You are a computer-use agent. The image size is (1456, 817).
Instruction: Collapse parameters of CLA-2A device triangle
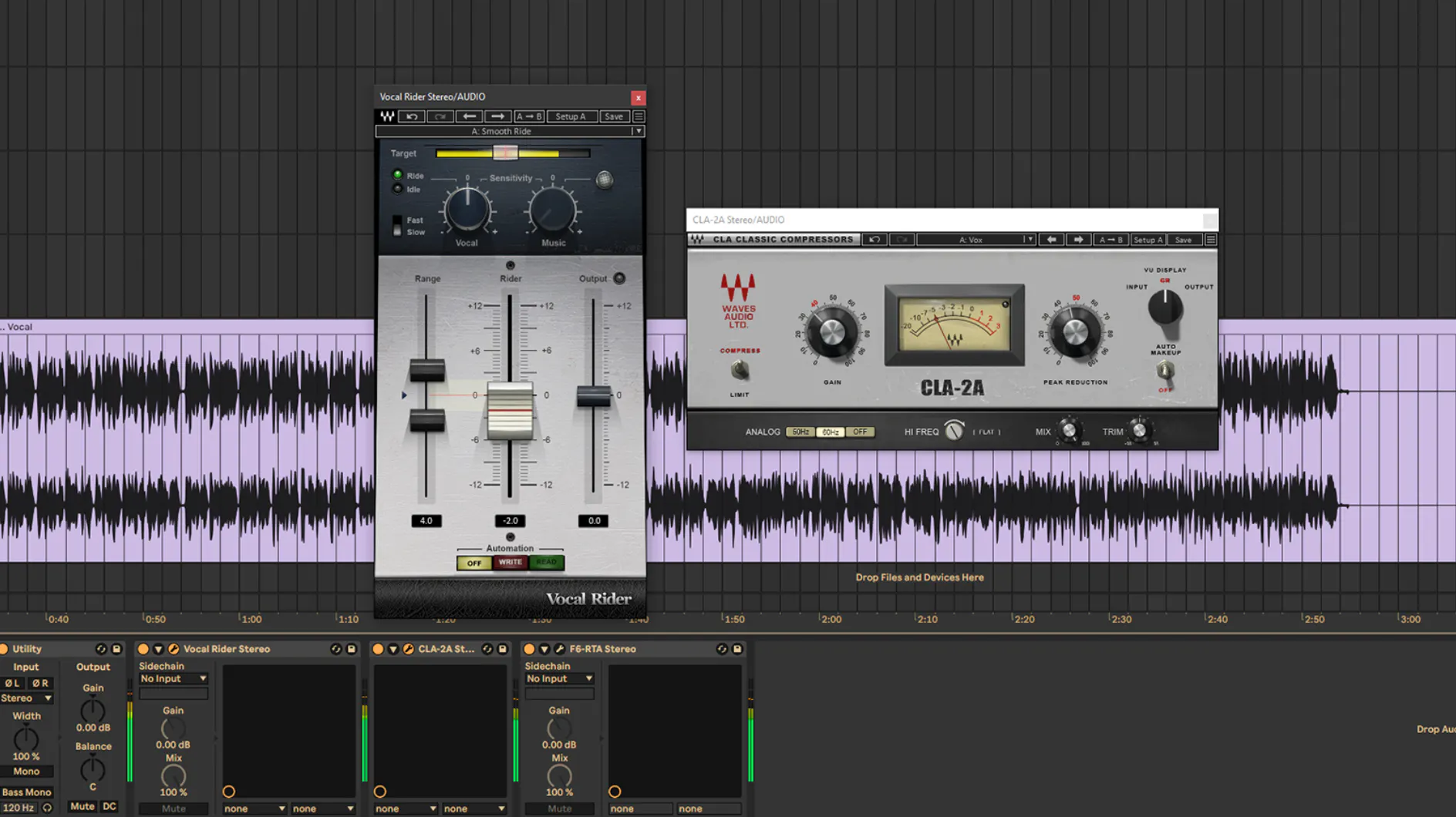pyautogui.click(x=393, y=649)
